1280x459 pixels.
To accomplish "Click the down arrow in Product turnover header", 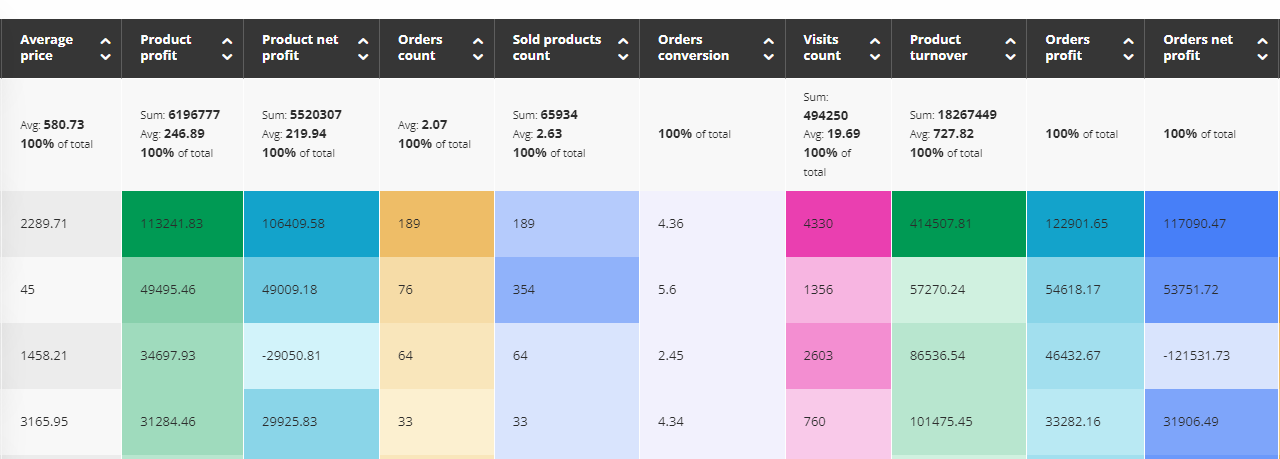I will click(1010, 57).
